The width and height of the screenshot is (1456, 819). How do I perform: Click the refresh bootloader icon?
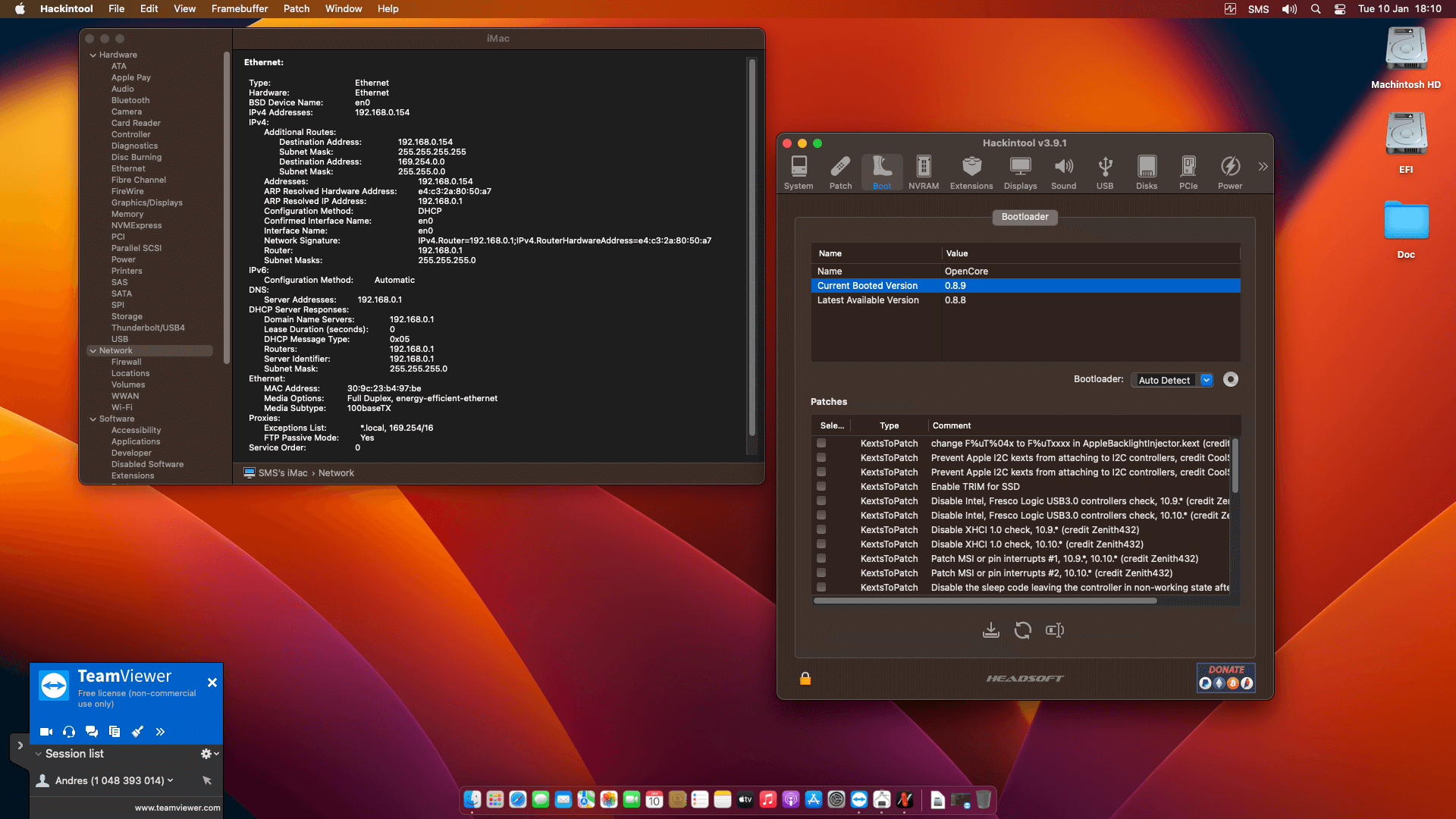click(1022, 629)
